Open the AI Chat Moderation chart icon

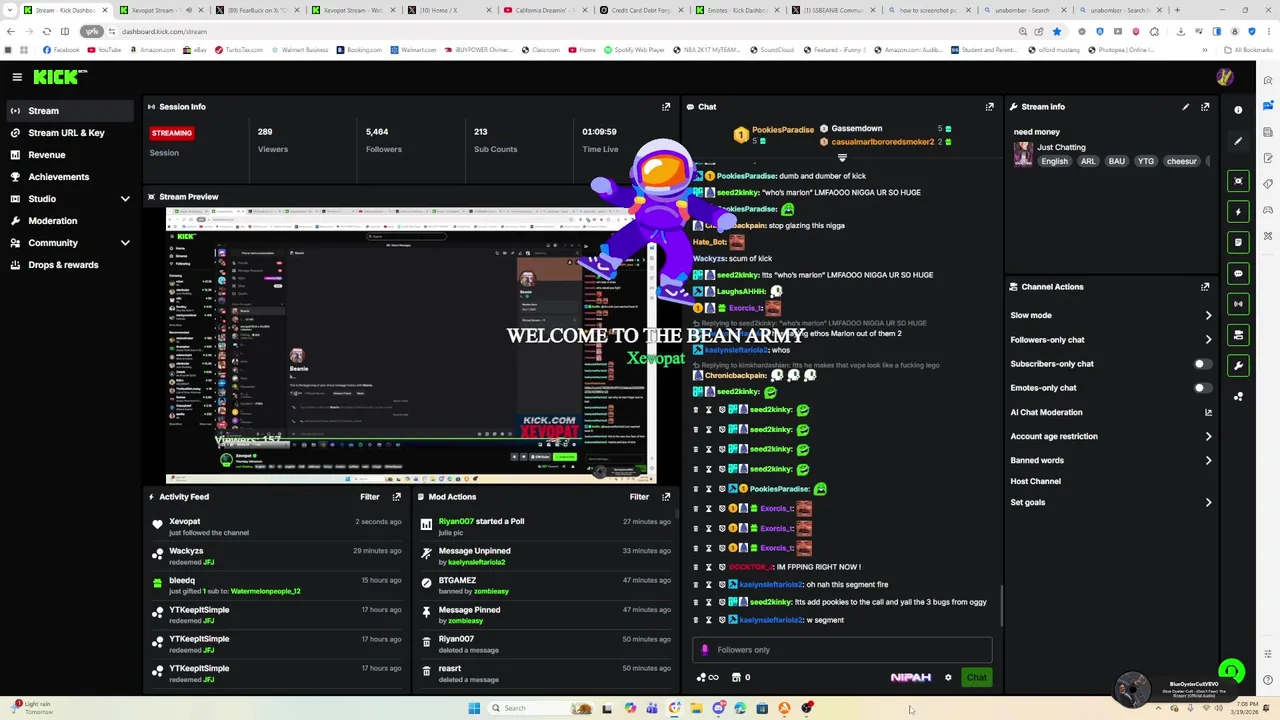1208,412
